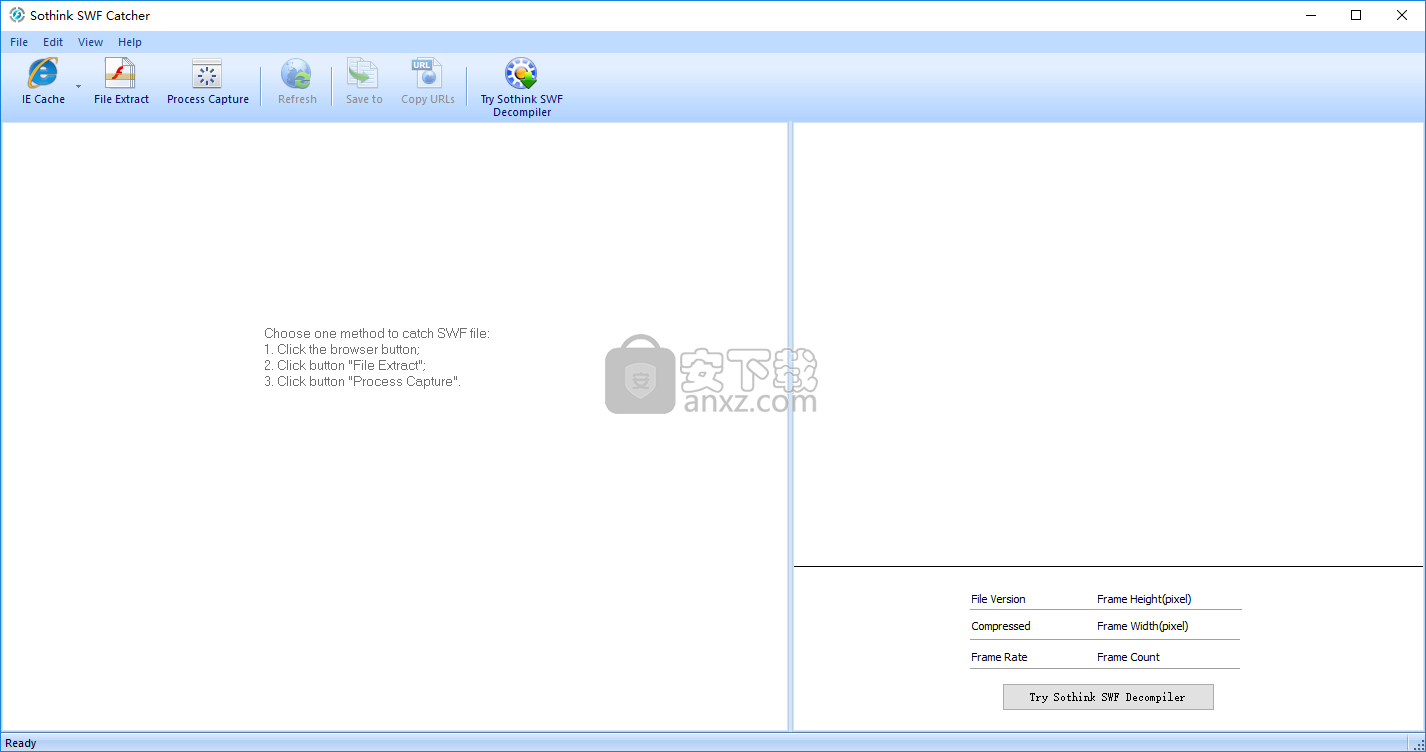Click the File Version label
Viewport: 1426px width, 752px height.
(x=998, y=599)
